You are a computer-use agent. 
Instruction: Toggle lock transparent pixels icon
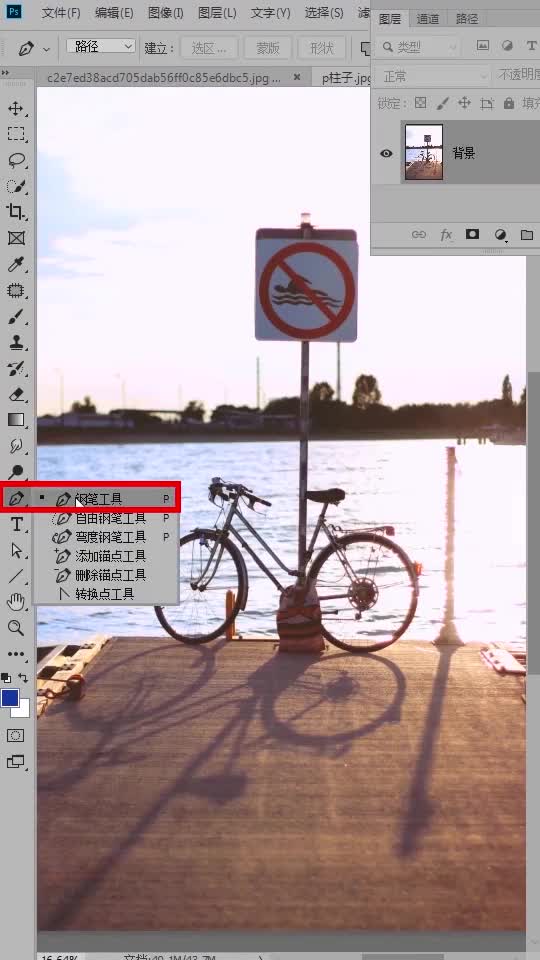pos(420,103)
